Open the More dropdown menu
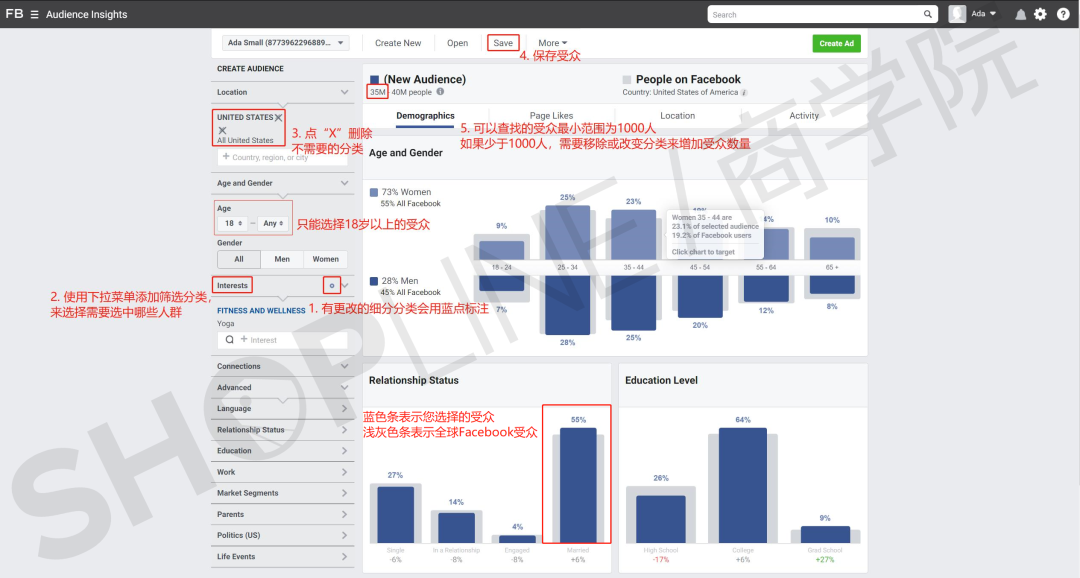The width and height of the screenshot is (1080, 578). click(552, 43)
